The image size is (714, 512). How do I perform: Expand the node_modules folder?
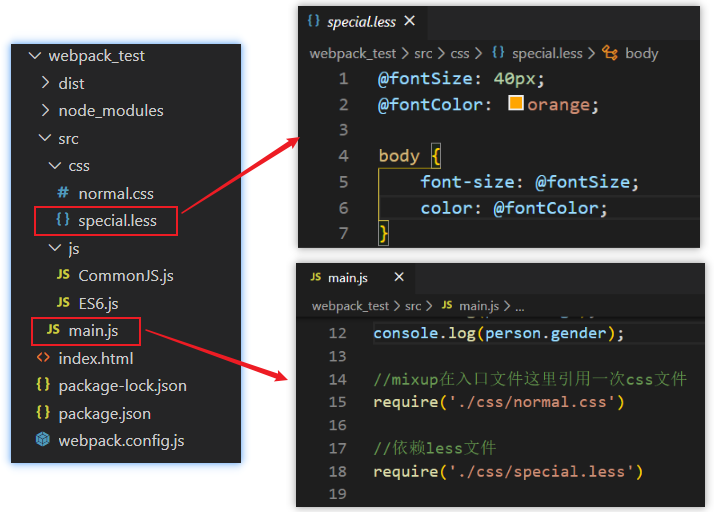(x=45, y=111)
